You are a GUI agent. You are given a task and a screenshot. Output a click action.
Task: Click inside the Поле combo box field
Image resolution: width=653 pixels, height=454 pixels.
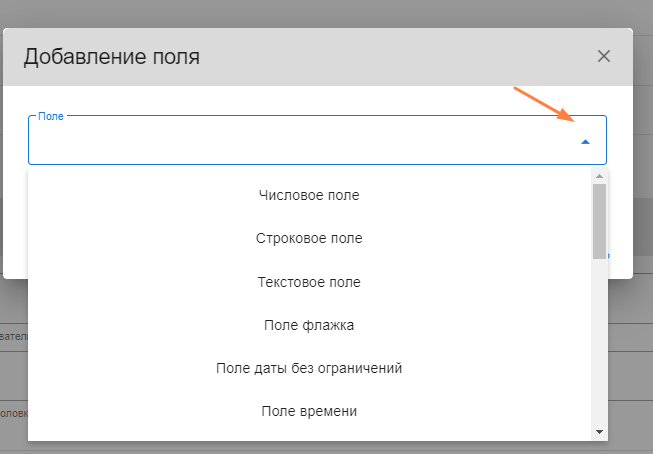(x=300, y=142)
